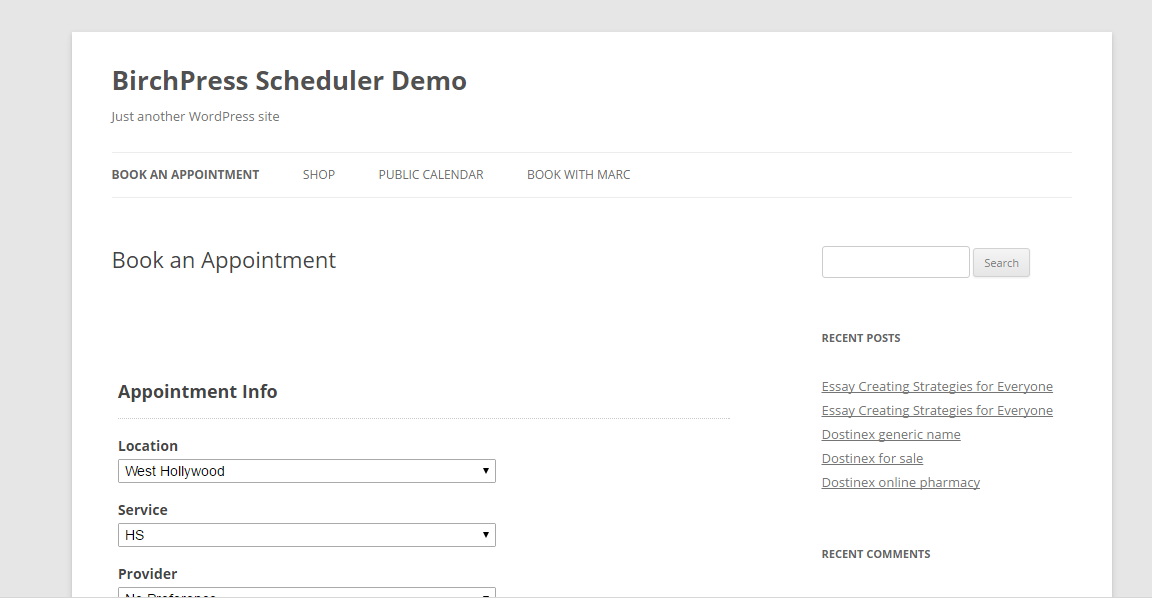Open the Dostinex for sale post

[872, 458]
